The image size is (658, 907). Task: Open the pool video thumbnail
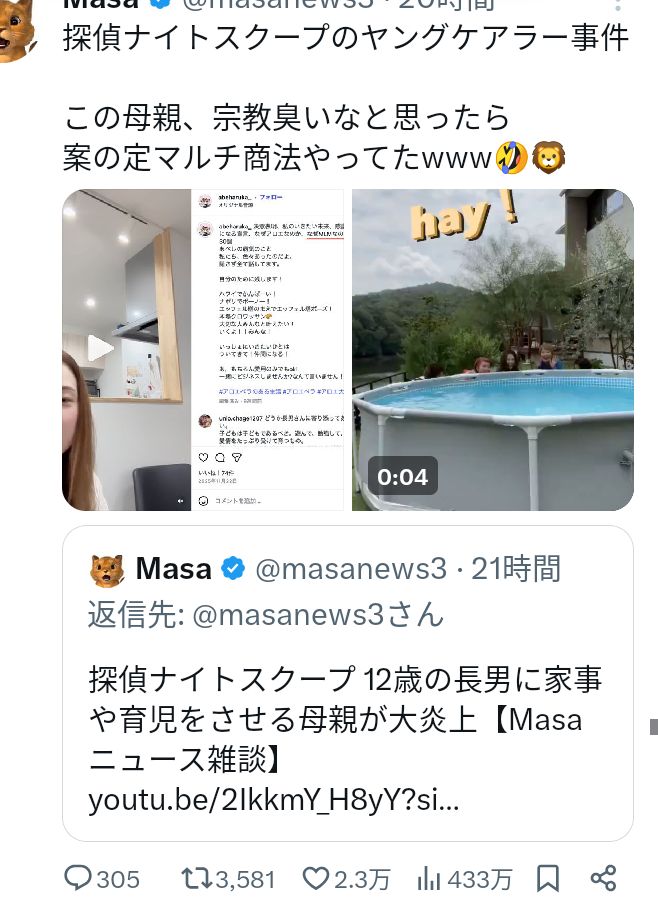point(493,349)
